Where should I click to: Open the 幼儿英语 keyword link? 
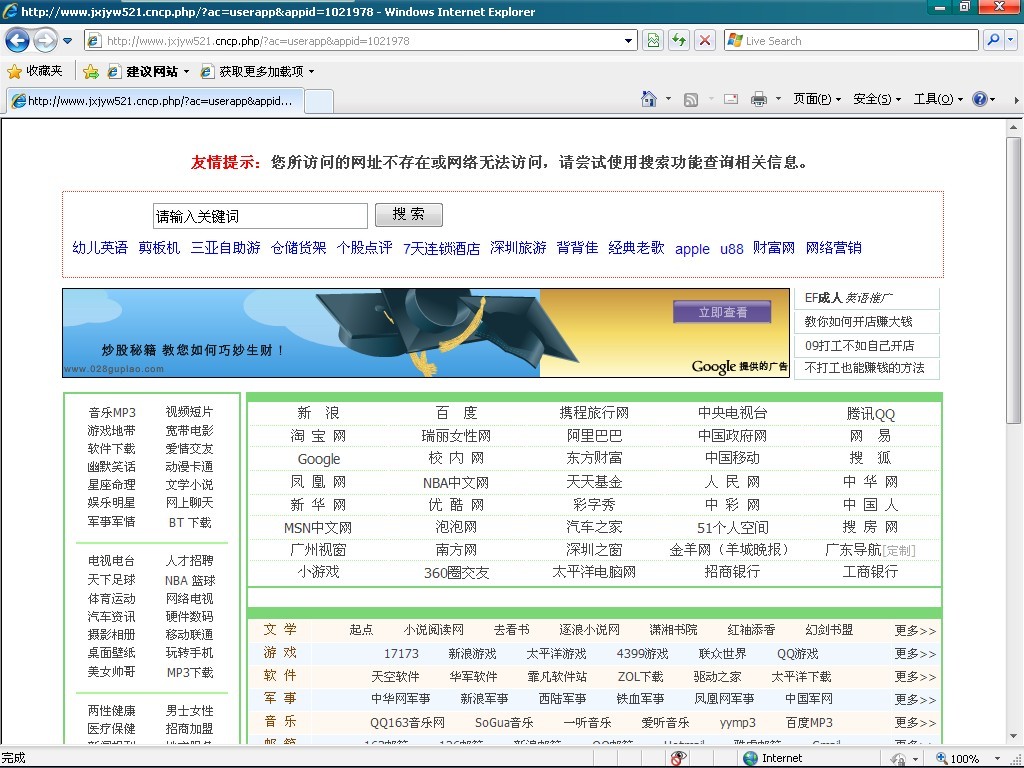pyautogui.click(x=100, y=248)
